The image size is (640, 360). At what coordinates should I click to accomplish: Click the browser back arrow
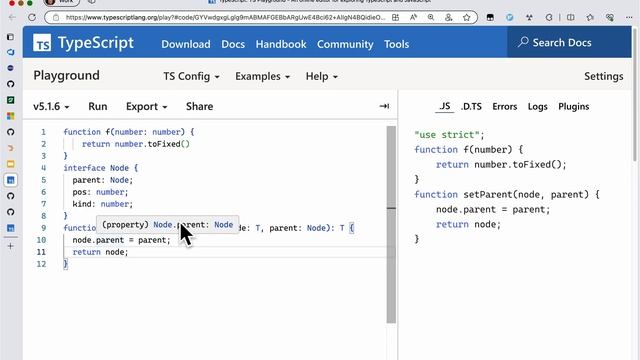[x=12, y=17]
